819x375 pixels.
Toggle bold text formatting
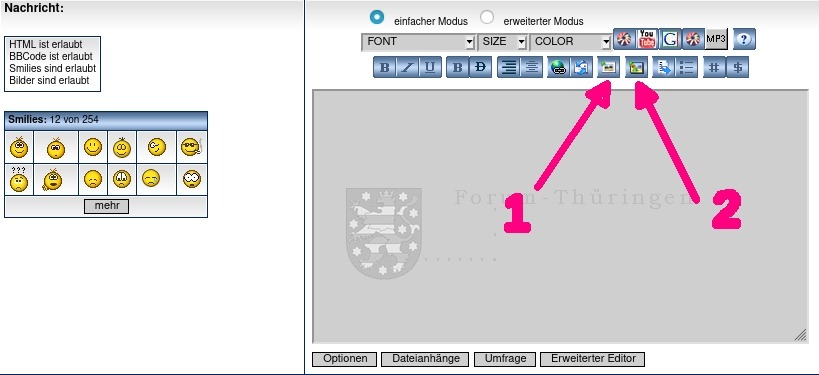click(384, 67)
